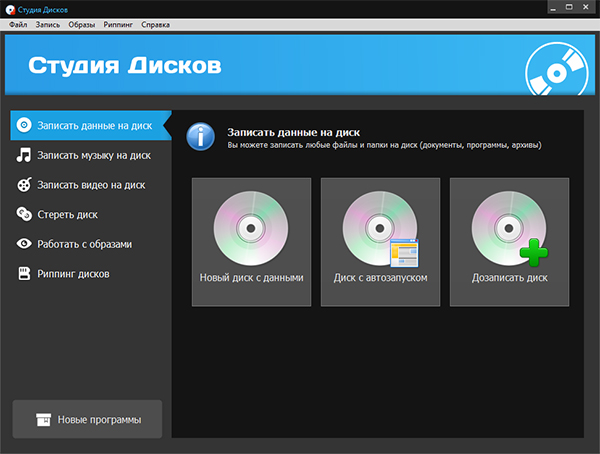600x454 pixels.
Task: Minimize the Студия Дисков window
Action: click(x=525, y=6)
